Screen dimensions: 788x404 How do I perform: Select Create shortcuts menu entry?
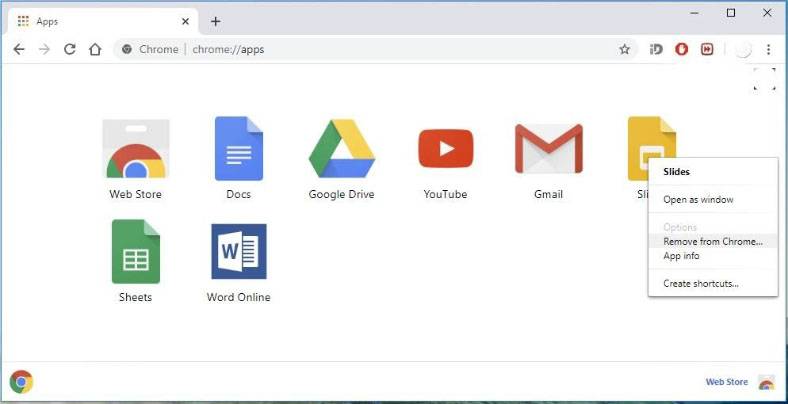(713, 283)
